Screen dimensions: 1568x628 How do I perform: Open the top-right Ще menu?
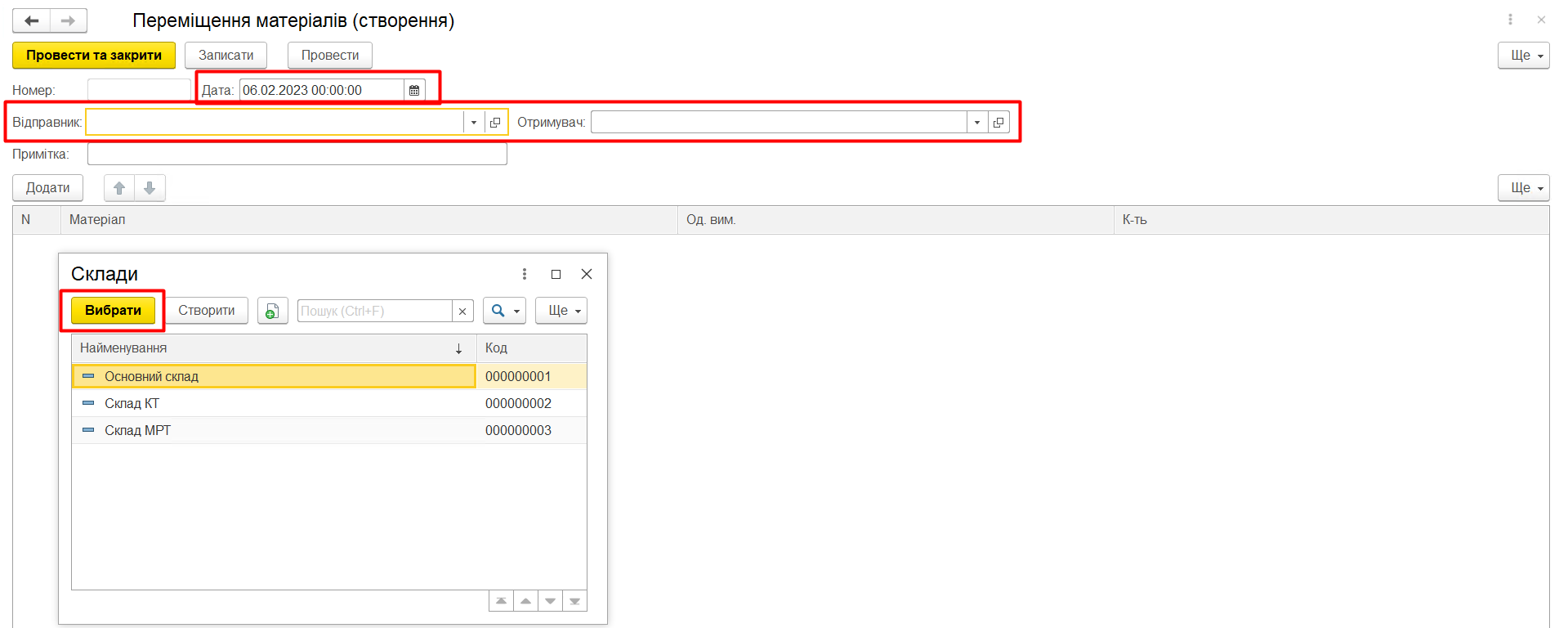[x=1523, y=56]
